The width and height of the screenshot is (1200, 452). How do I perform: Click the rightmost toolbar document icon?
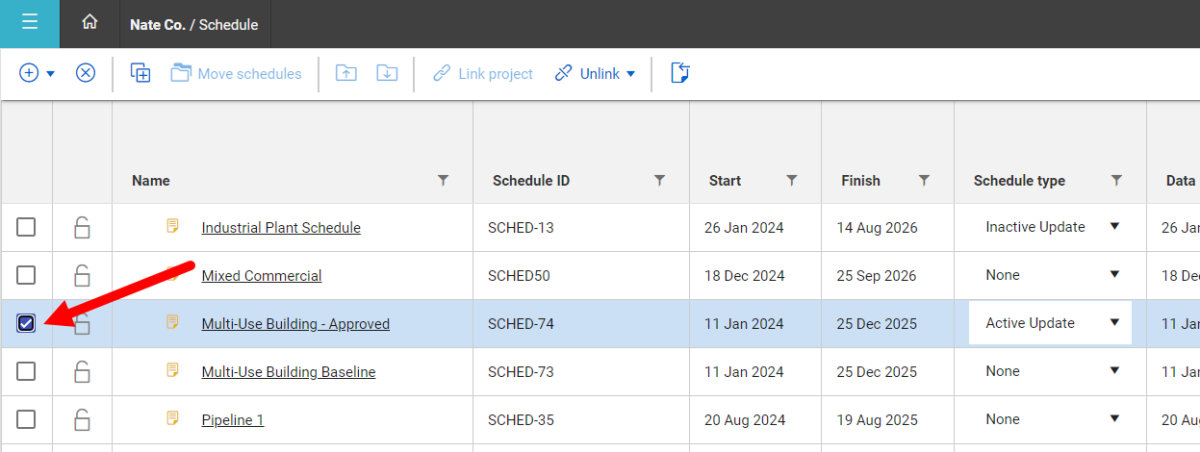click(x=680, y=73)
